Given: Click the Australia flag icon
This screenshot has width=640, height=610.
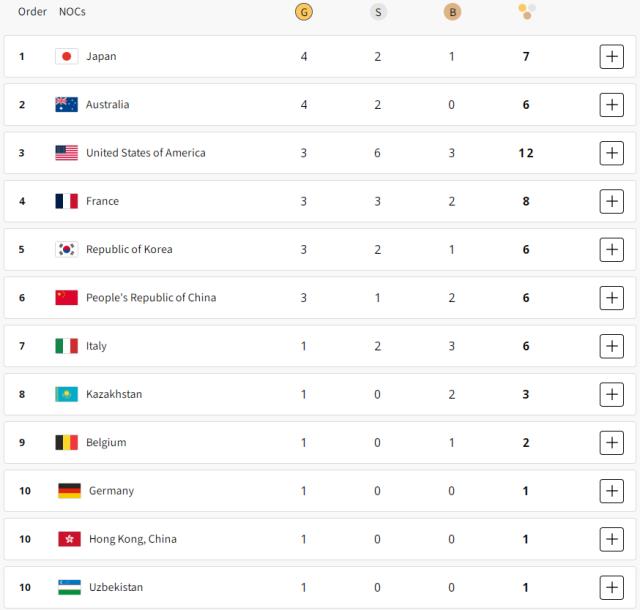Looking at the screenshot, I should 66,104.
